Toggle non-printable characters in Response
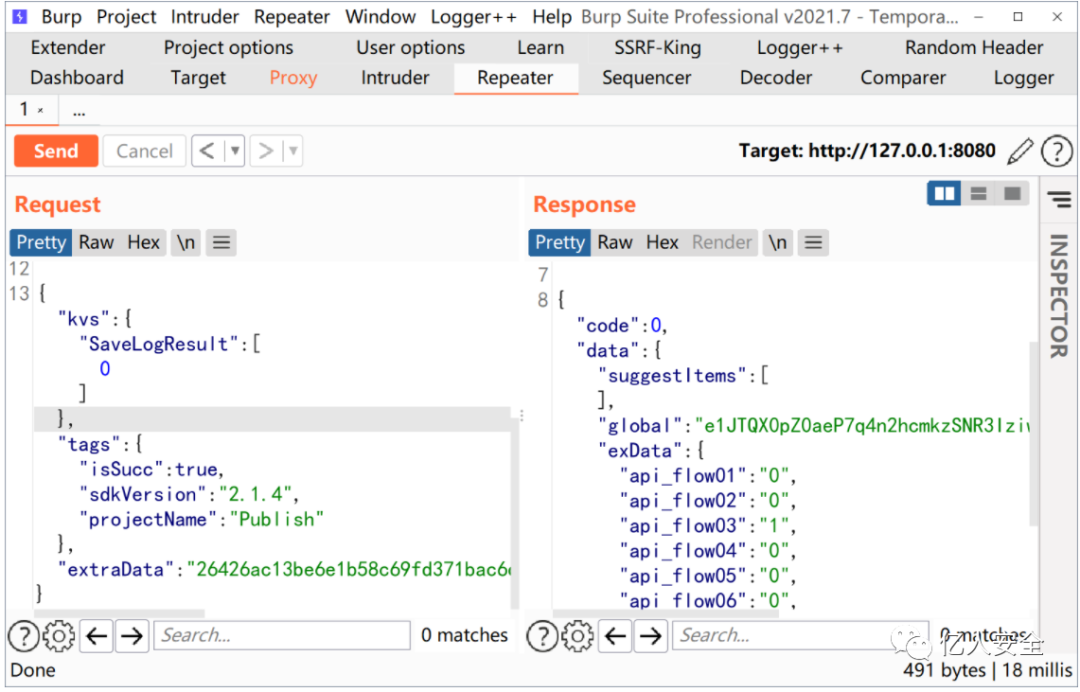The width and height of the screenshot is (1080, 692). tap(778, 242)
